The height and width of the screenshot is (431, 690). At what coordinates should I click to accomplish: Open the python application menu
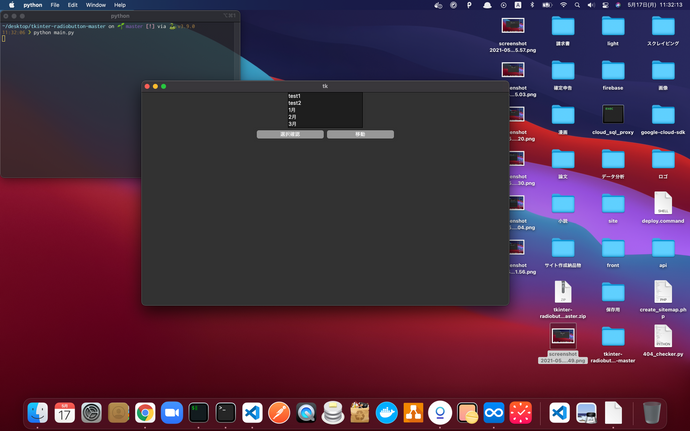click(x=33, y=5)
